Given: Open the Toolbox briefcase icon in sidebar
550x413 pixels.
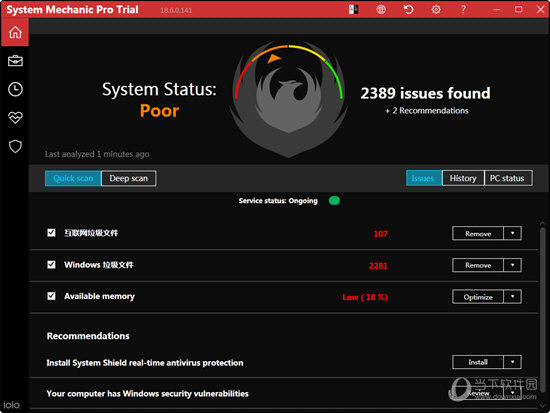Looking at the screenshot, I should point(15,61).
